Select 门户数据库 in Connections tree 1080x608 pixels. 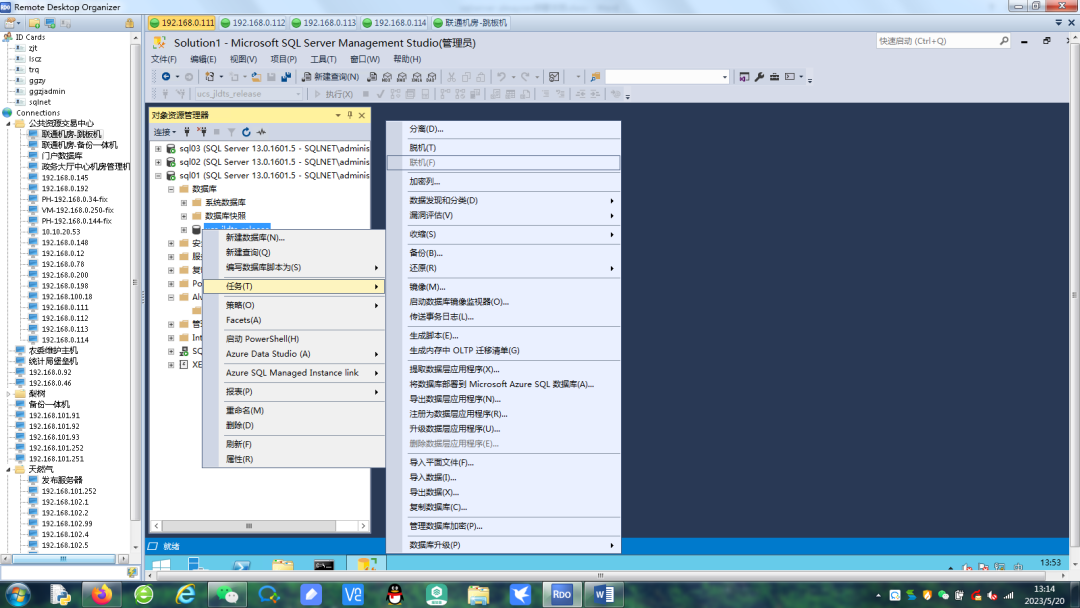tap(62, 156)
